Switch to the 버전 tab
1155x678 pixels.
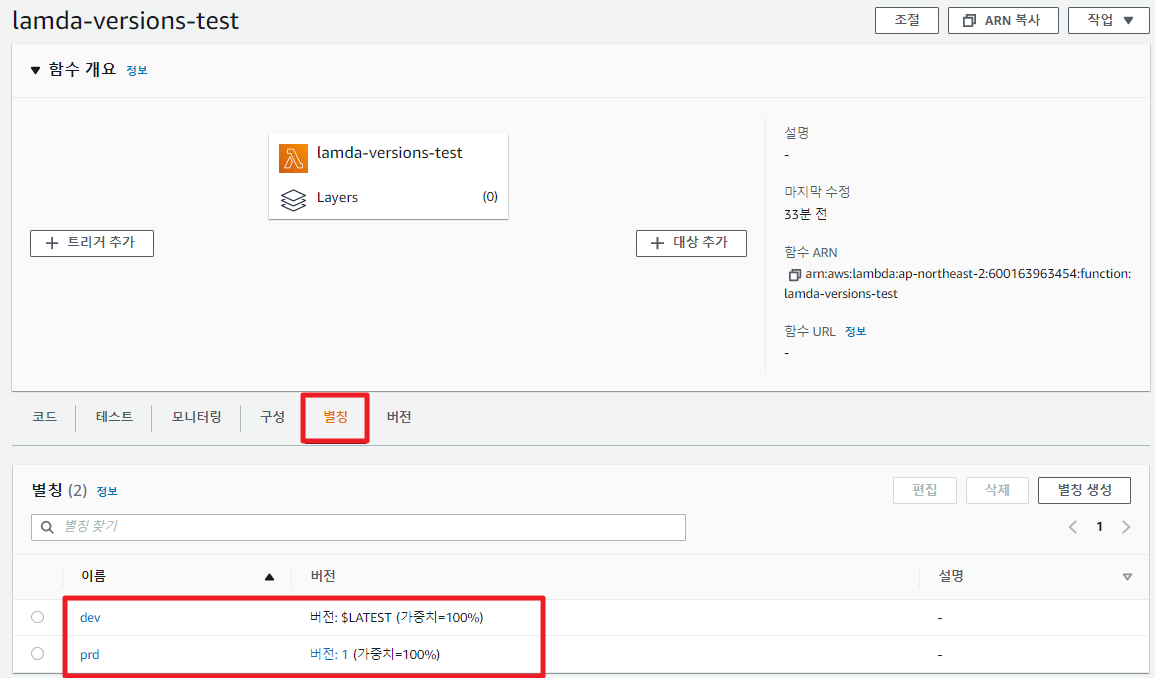(x=399, y=417)
